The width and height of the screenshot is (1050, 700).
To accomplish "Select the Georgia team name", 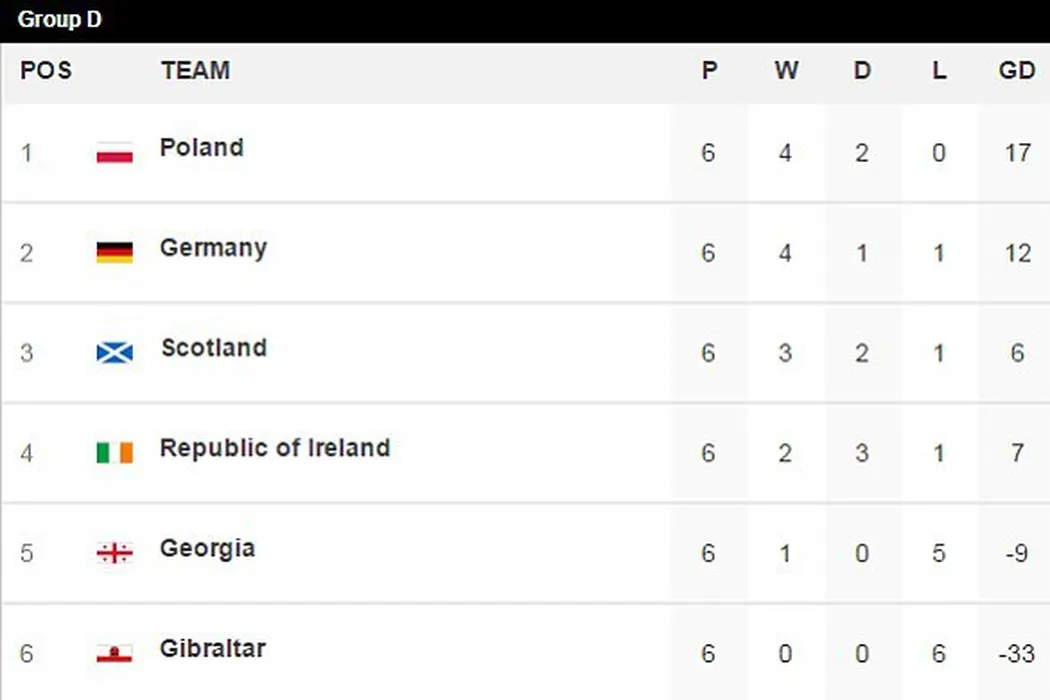I will point(207,548).
